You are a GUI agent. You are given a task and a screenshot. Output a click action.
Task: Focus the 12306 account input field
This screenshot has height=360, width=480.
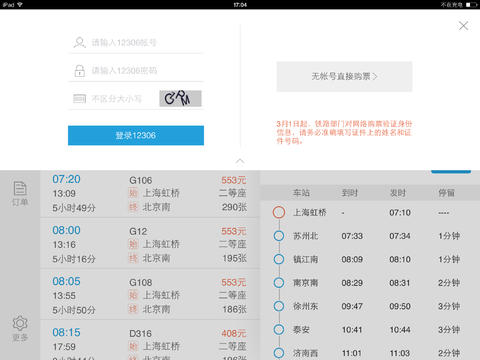tap(136, 43)
